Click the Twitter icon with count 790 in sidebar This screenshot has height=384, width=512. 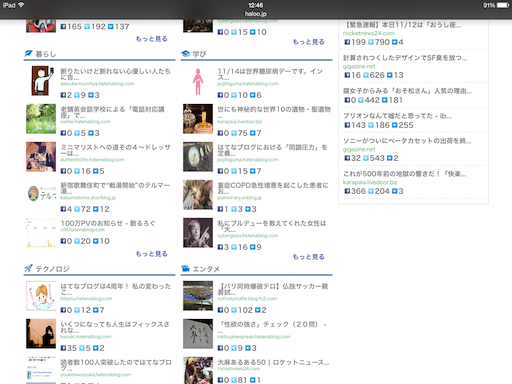(371, 42)
